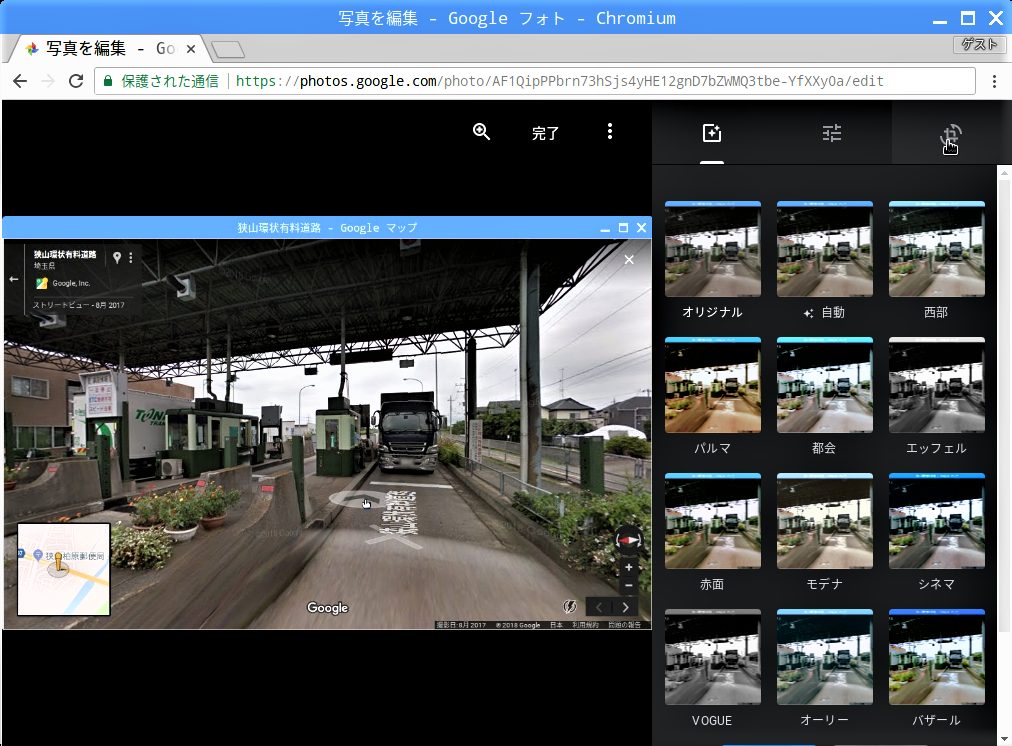This screenshot has height=746, width=1012.
Task: Close the 写真を編集 browser tab
Action: pos(191,49)
